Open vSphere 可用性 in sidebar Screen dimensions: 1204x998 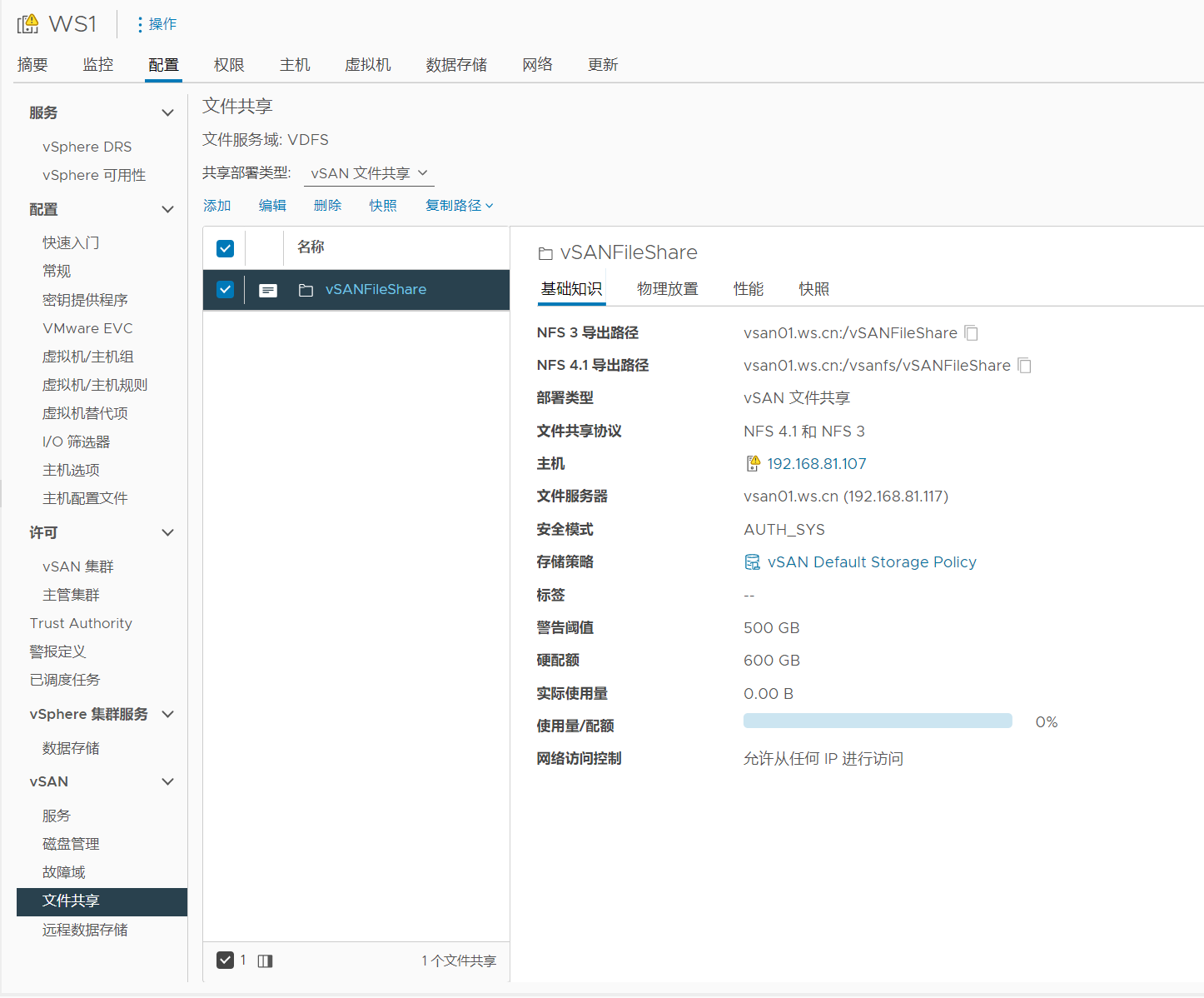pos(94,175)
